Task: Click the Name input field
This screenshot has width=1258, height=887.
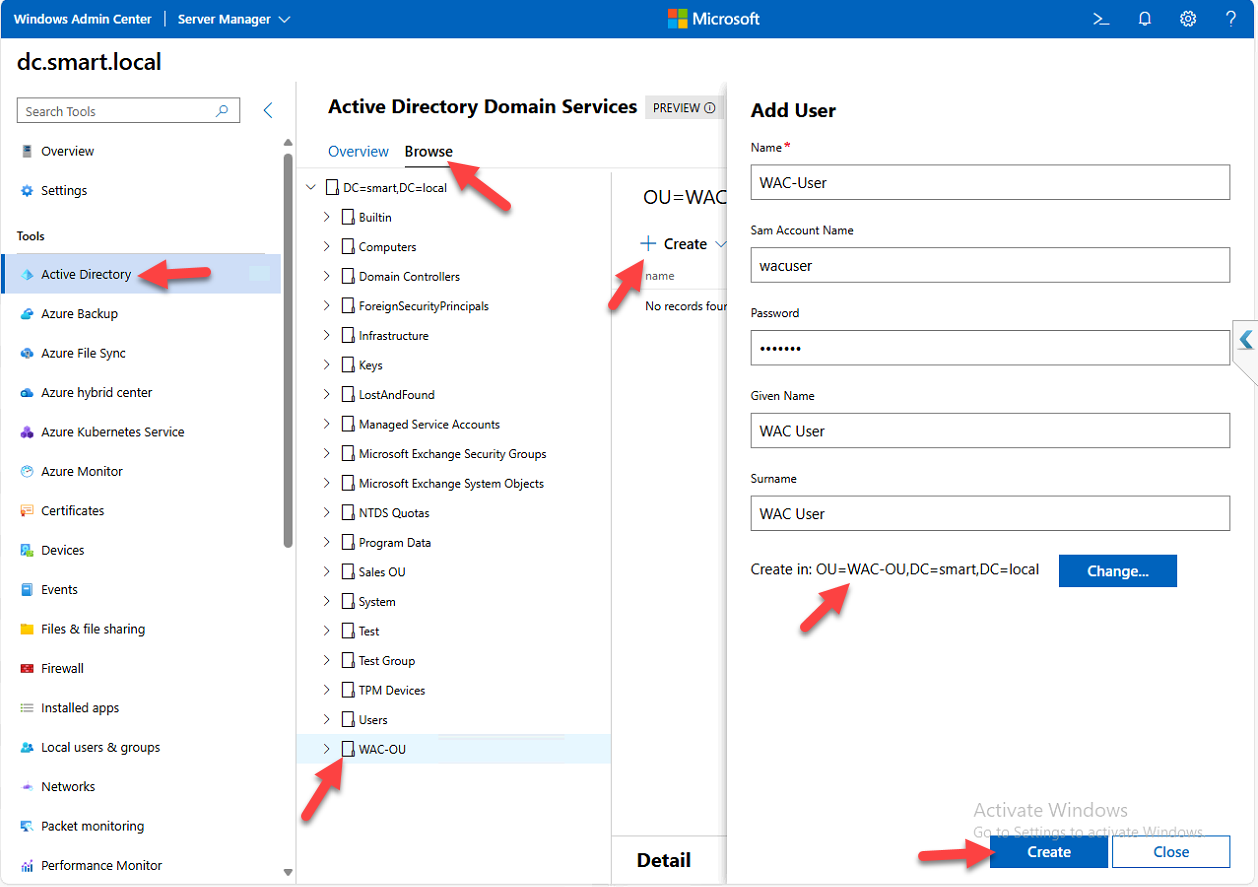Action: (990, 182)
